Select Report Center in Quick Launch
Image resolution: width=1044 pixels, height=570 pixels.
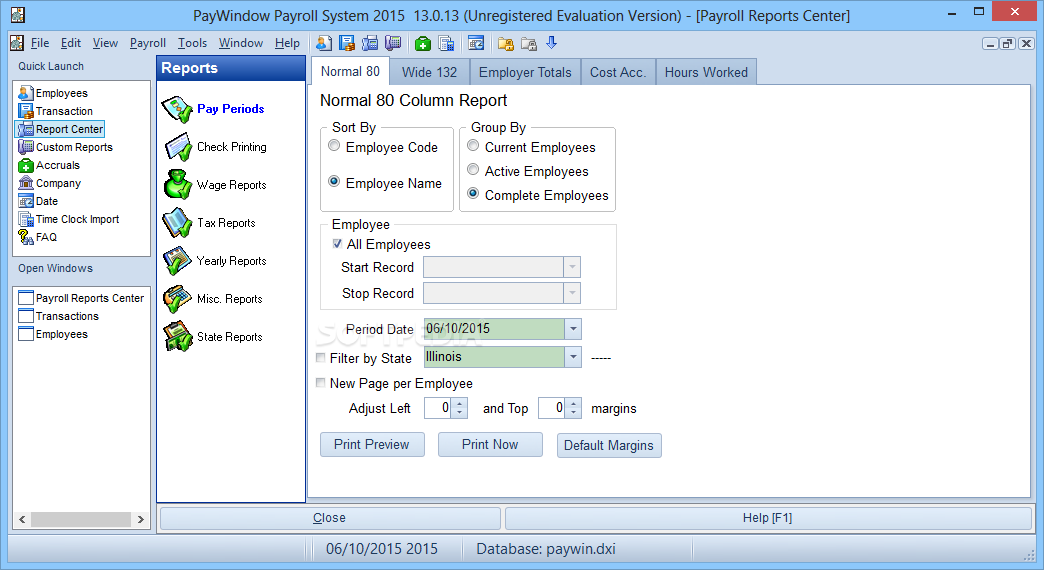tap(61, 129)
